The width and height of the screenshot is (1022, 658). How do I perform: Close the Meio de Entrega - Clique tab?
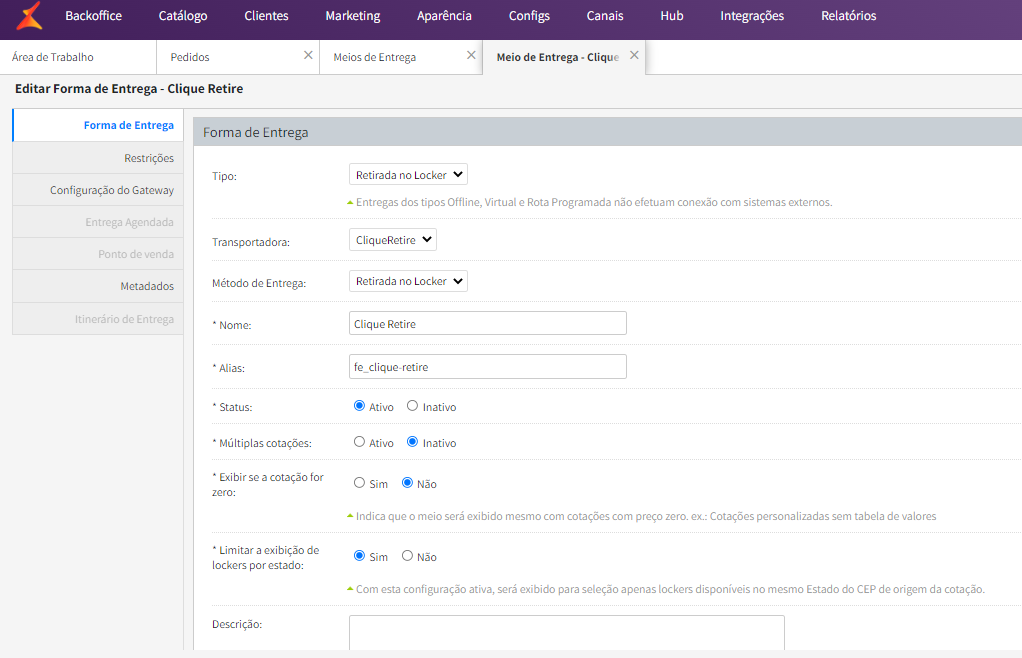point(634,55)
